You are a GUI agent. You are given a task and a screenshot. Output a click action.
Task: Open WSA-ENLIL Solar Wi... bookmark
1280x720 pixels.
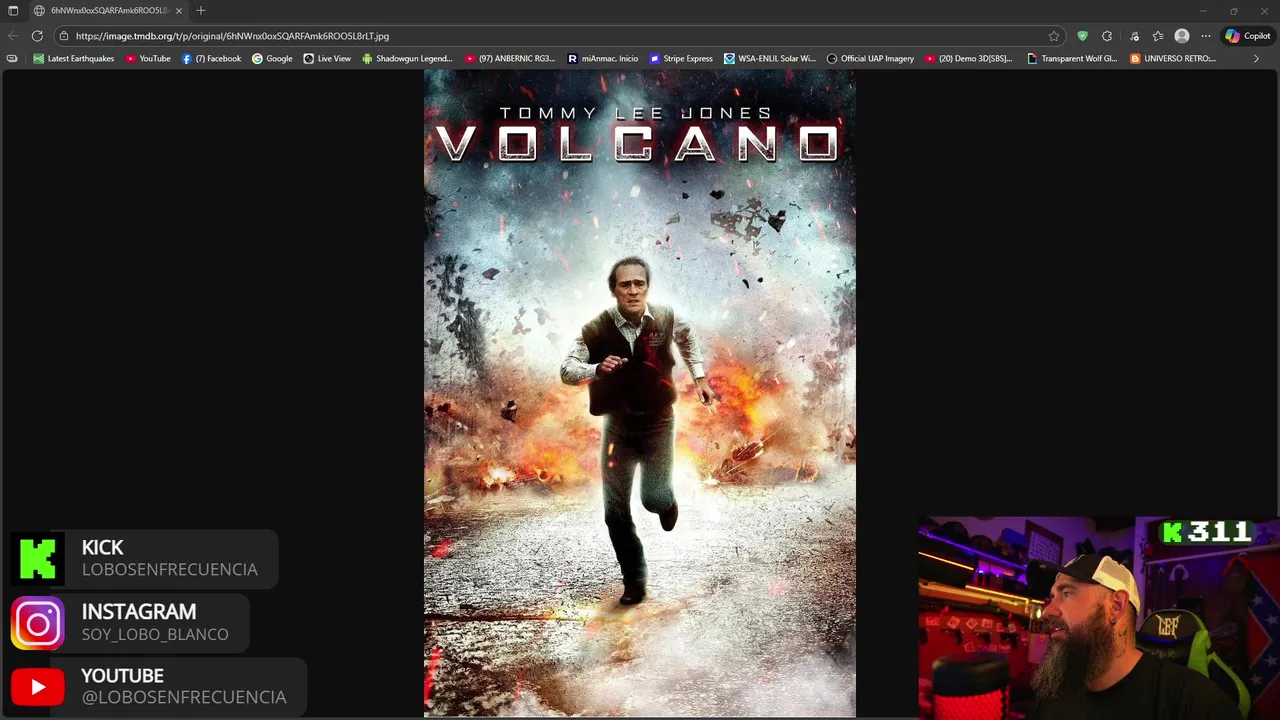click(770, 59)
